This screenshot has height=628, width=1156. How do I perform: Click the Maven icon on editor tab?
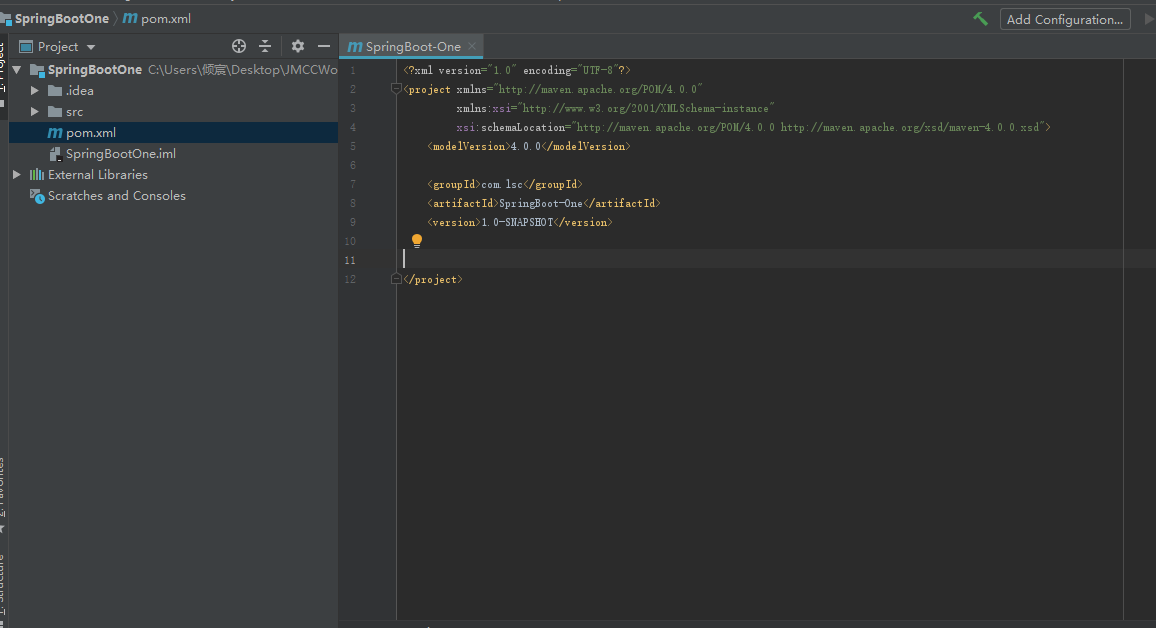pos(355,46)
